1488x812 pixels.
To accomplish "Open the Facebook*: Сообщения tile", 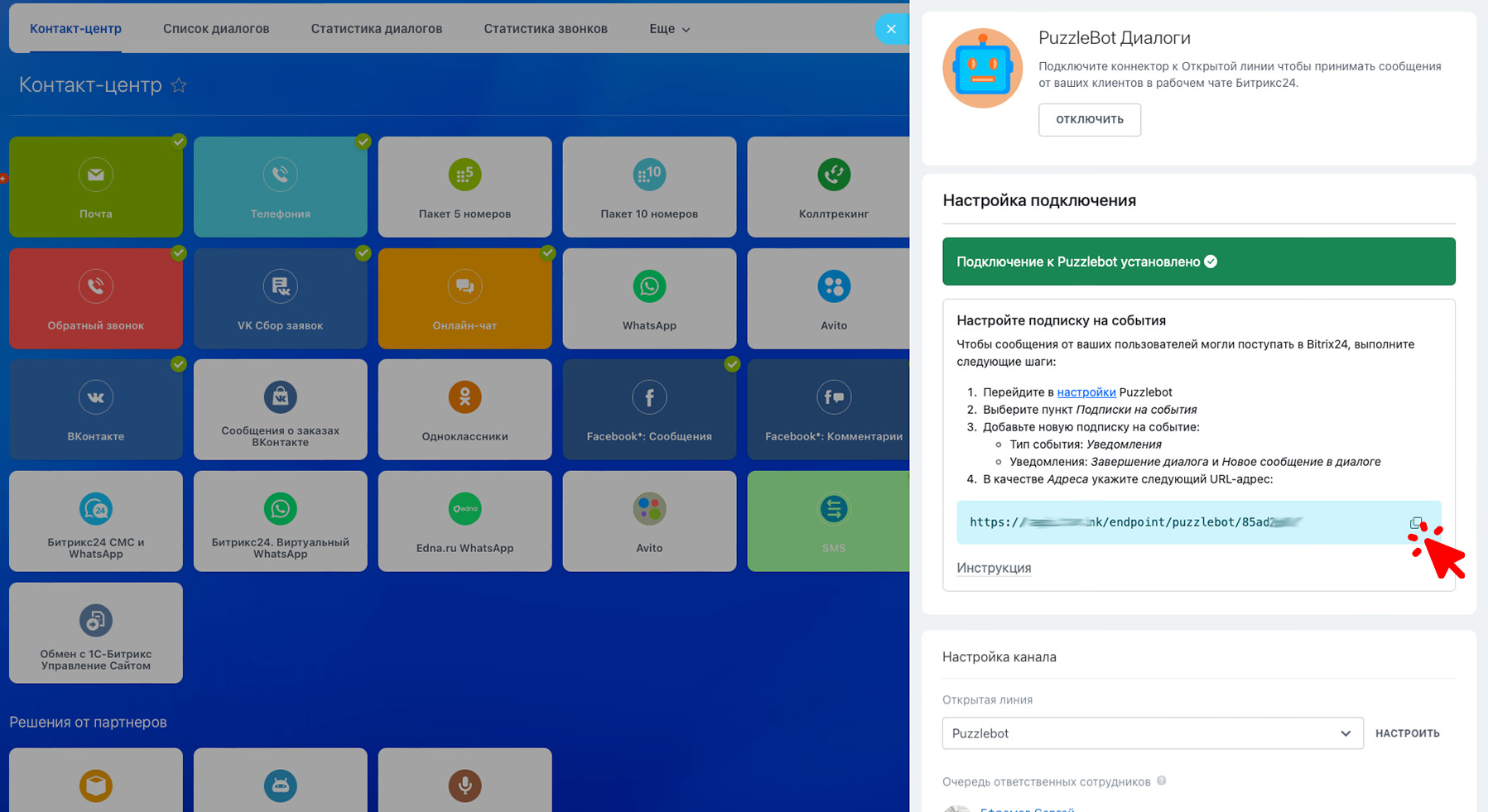I will [x=650, y=410].
